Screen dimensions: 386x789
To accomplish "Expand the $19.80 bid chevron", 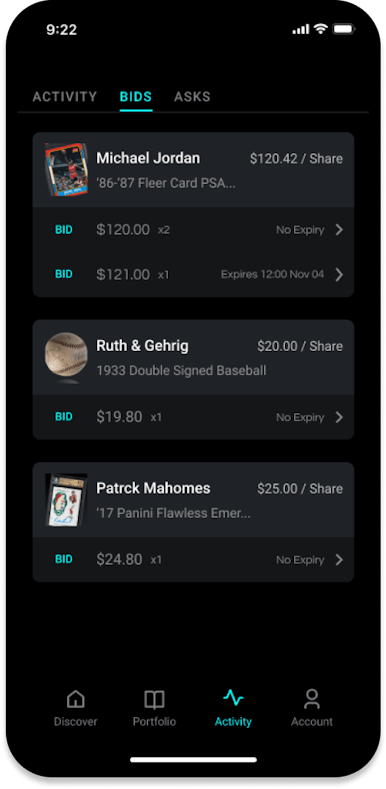I will click(339, 417).
